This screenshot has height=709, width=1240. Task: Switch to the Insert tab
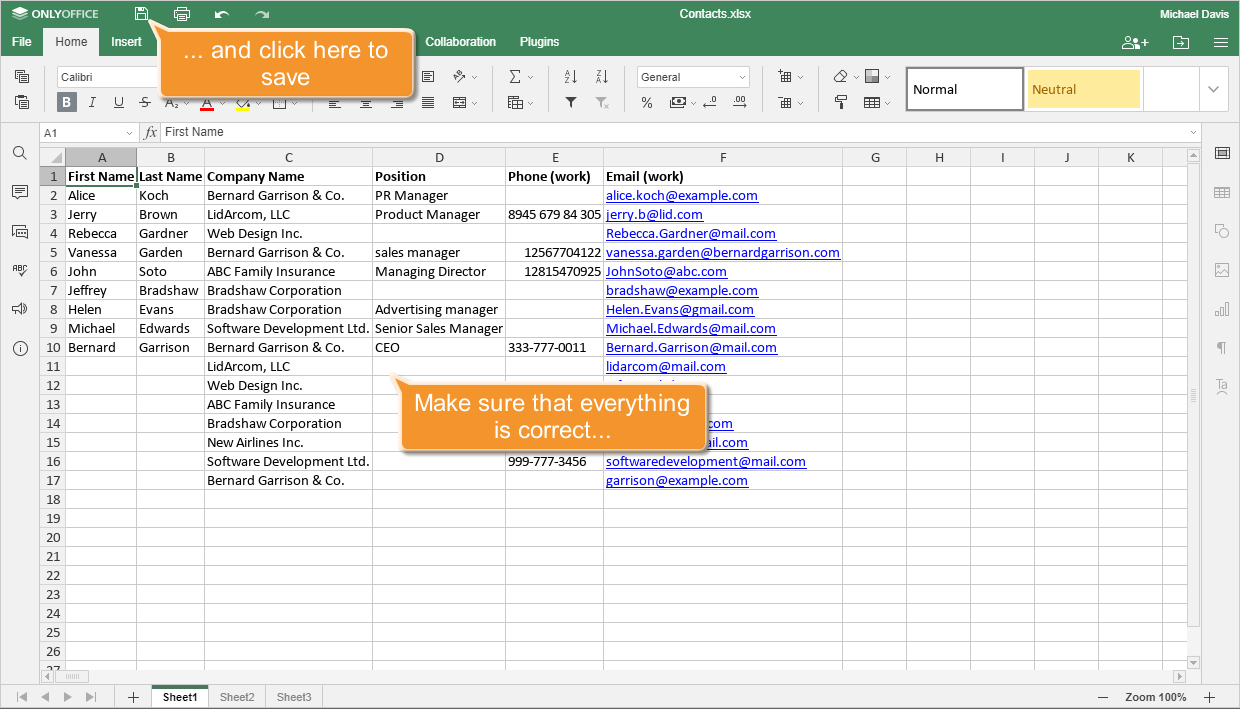click(x=127, y=42)
